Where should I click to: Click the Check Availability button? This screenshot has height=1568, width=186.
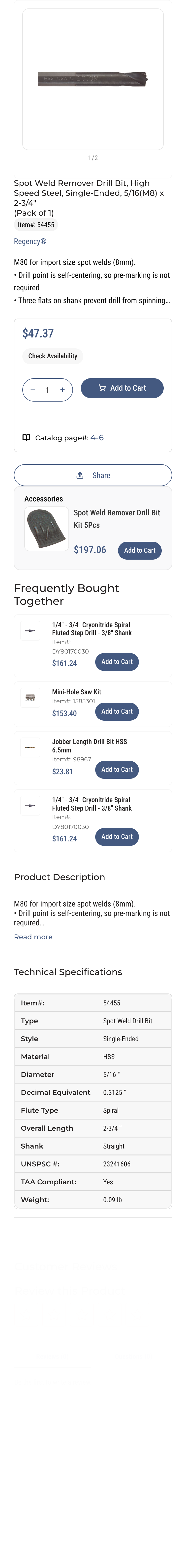pos(53,356)
